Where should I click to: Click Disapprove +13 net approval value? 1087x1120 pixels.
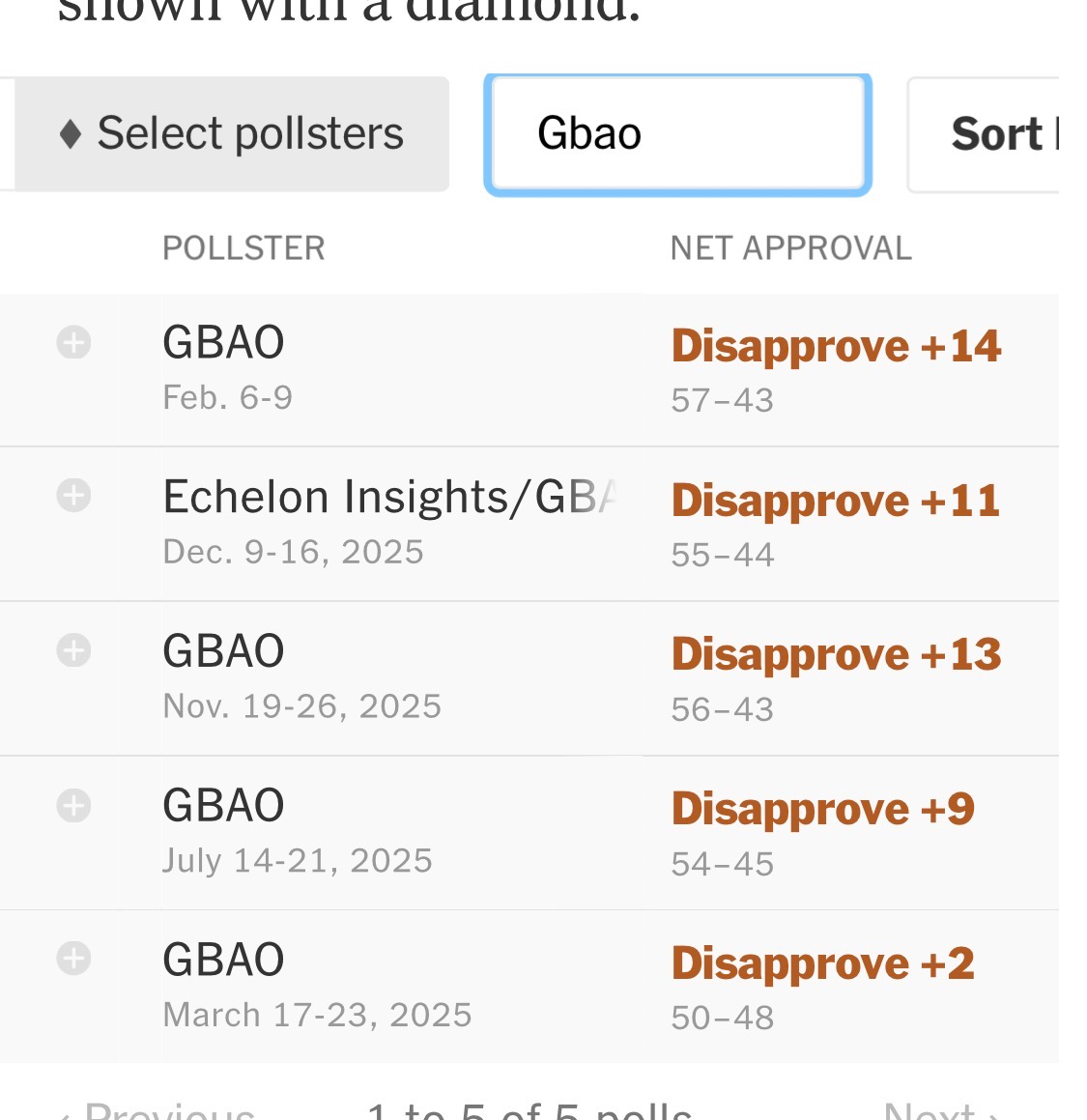tap(836, 654)
